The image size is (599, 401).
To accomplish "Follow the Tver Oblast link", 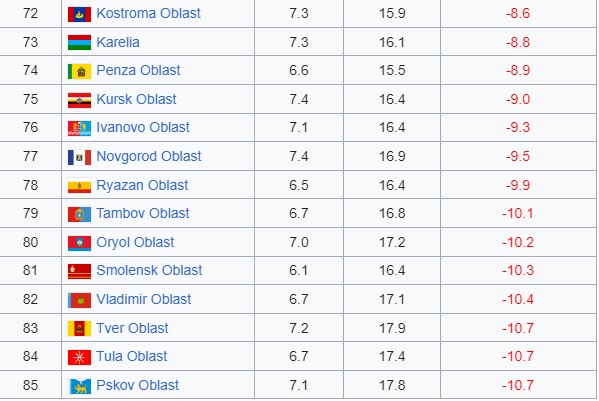I will [132, 328].
